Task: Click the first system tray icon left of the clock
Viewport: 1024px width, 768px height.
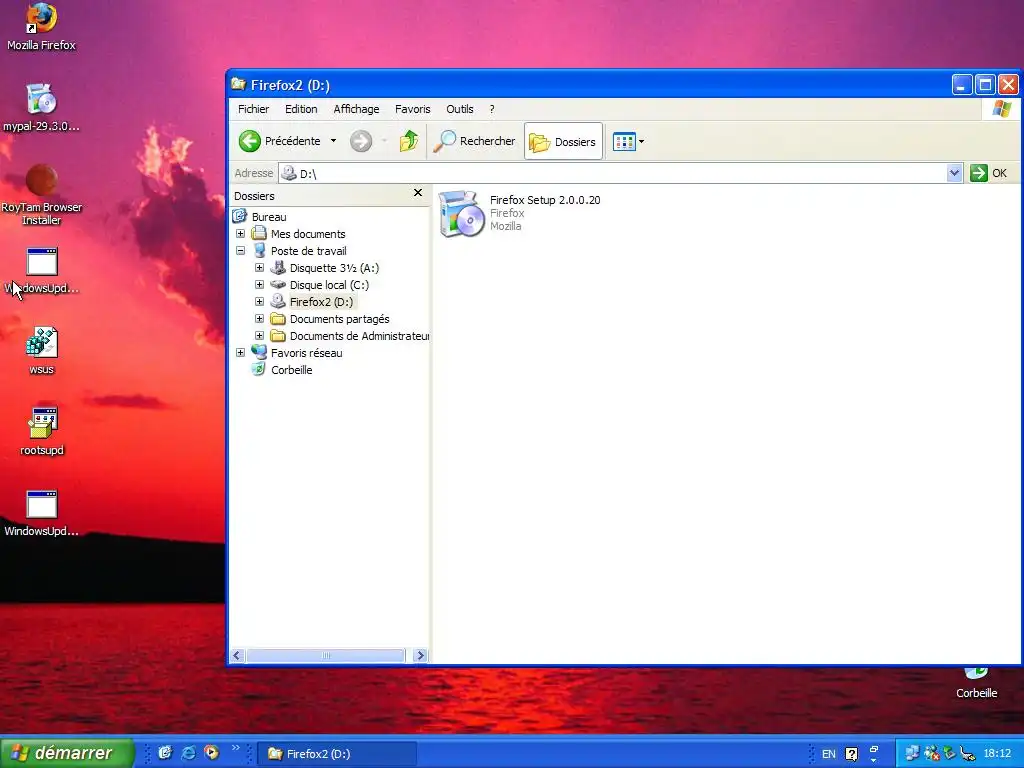Action: pos(912,754)
